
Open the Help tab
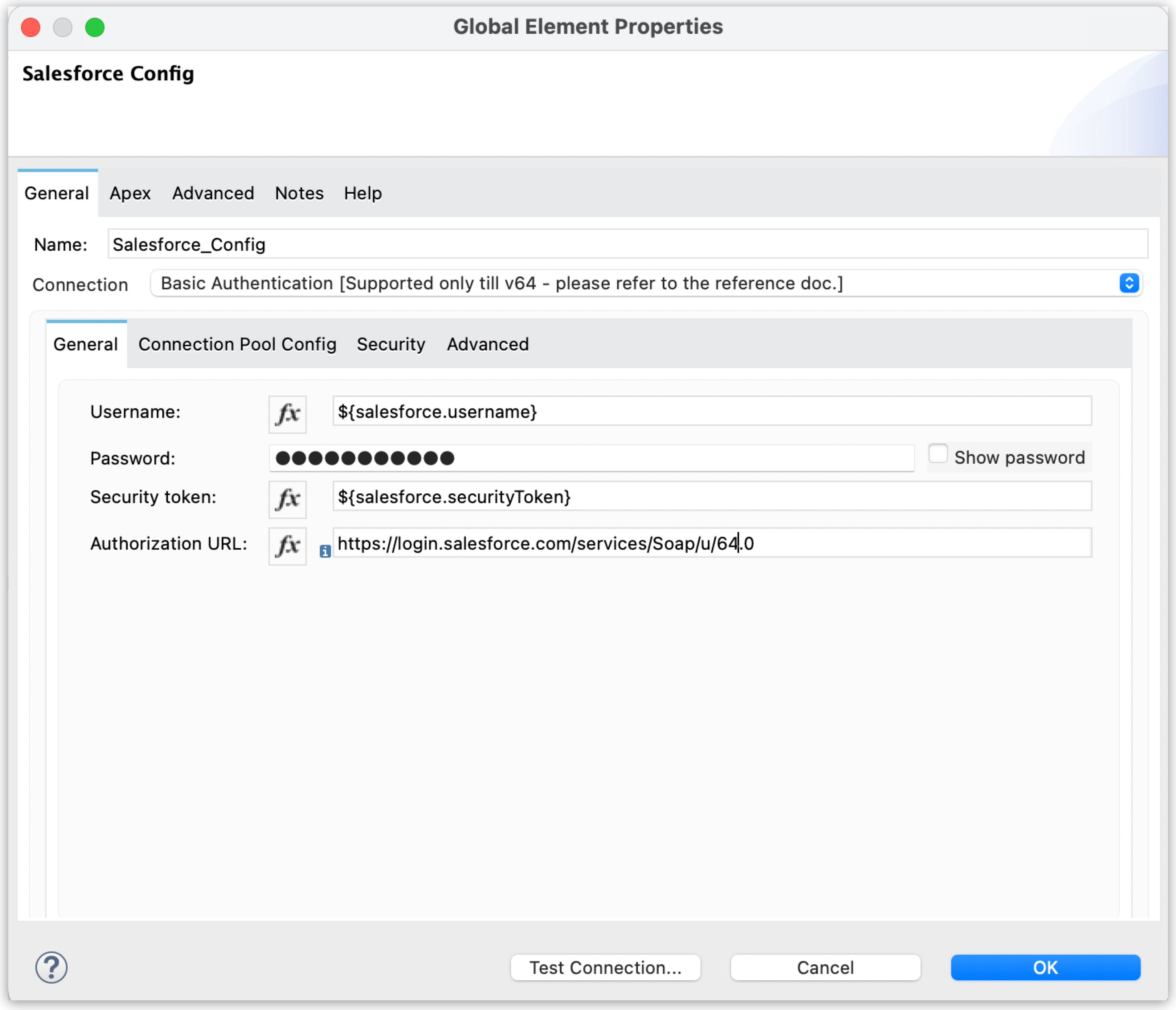click(x=363, y=193)
